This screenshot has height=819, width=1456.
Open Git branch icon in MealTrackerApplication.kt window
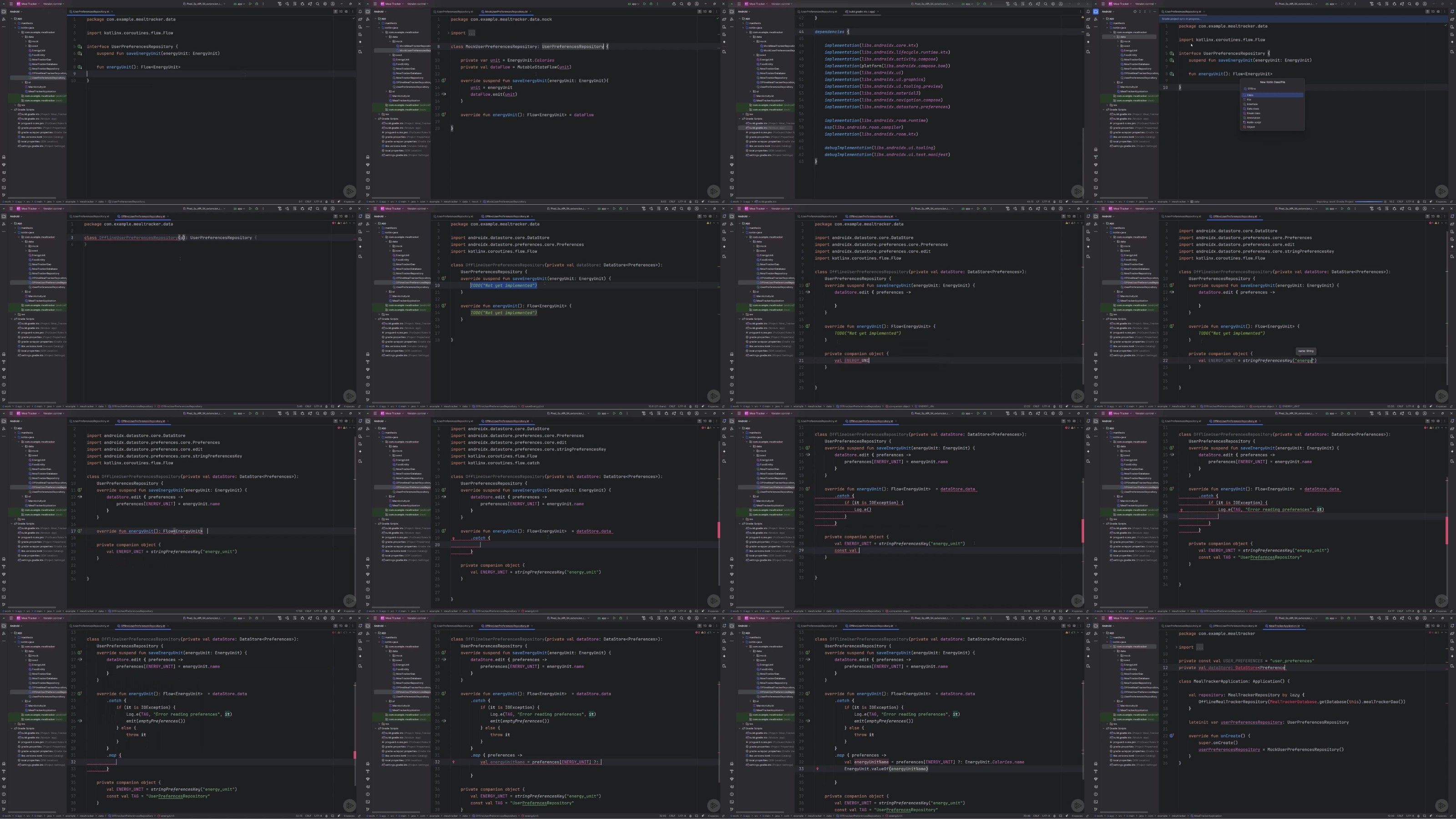pos(1096,810)
